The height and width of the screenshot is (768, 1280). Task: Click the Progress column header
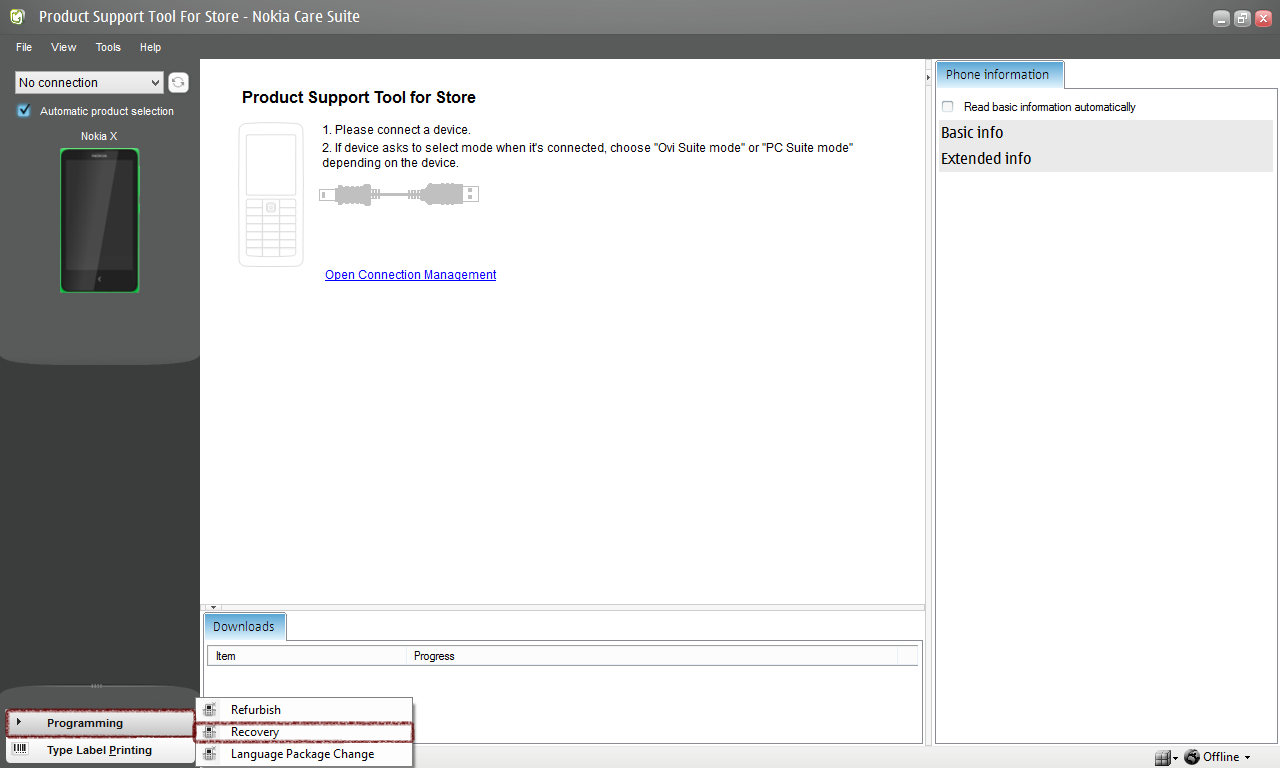pyautogui.click(x=434, y=656)
